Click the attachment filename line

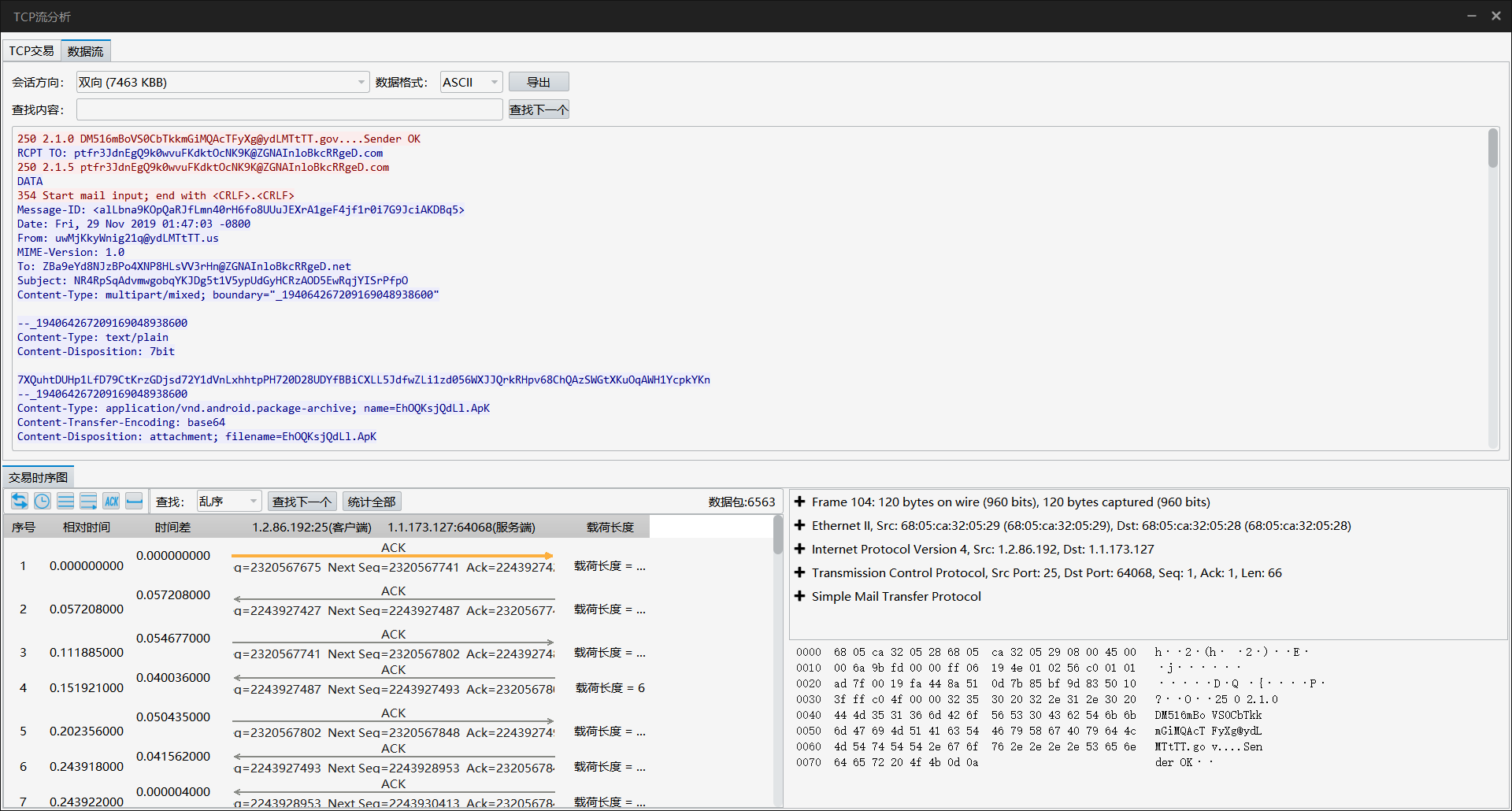coord(197,437)
